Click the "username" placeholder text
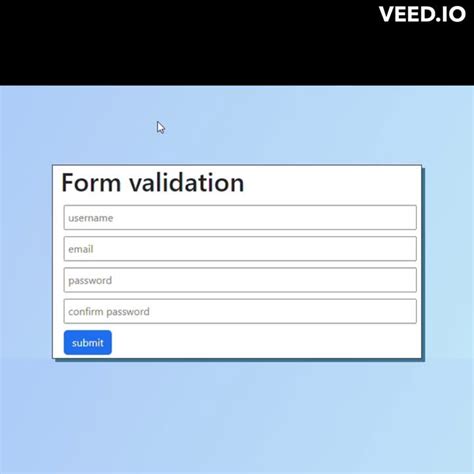The height and width of the screenshot is (474, 474). click(x=91, y=218)
